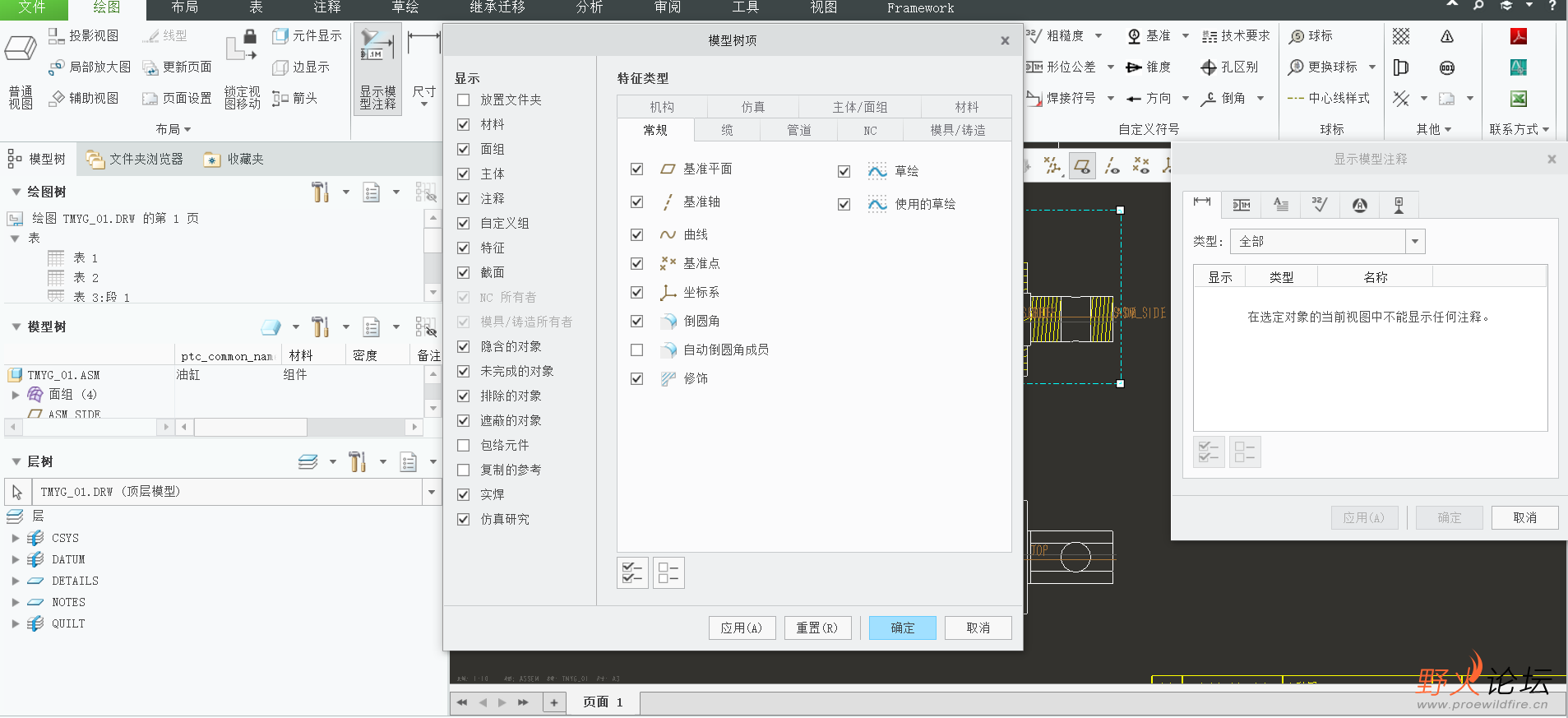Uncheck the 基准平面 feature checkbox
Viewport: 1568px width, 718px height.
(636, 169)
